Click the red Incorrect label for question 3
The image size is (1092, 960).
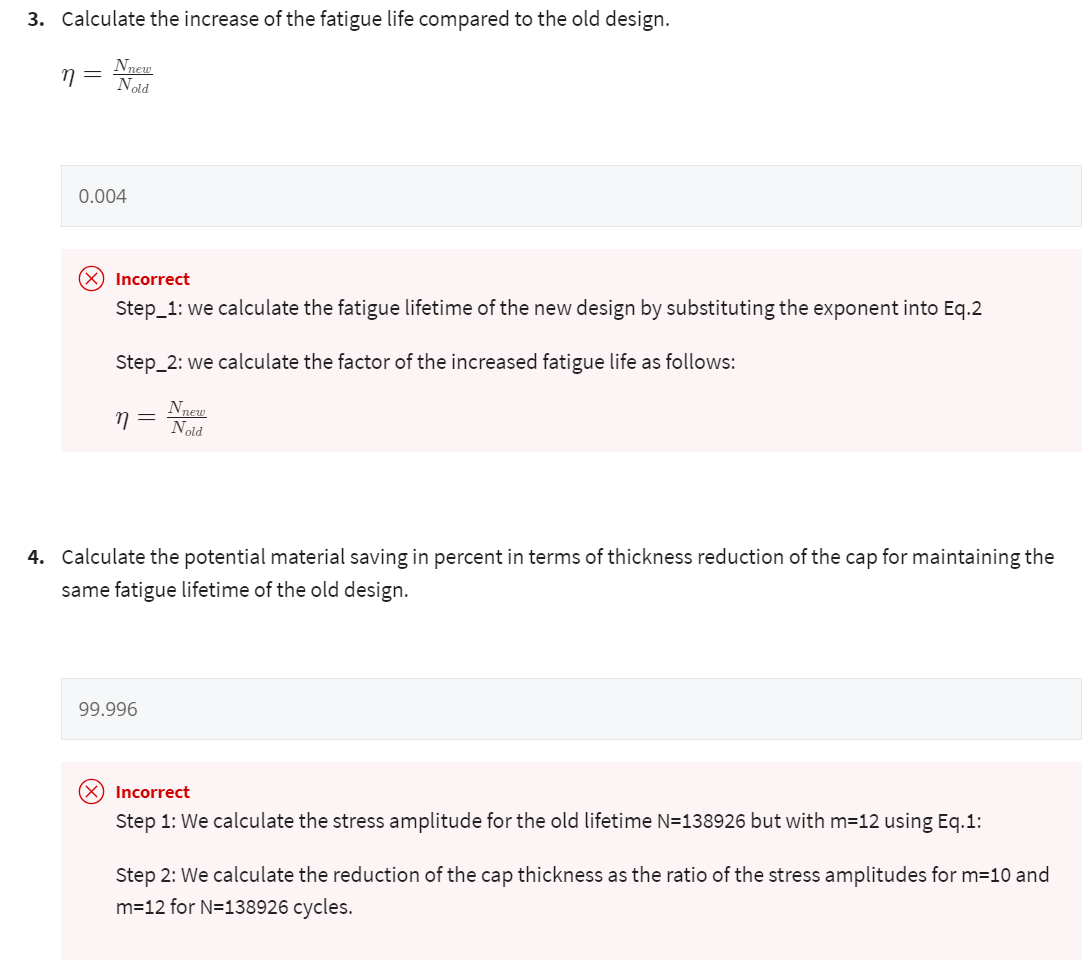152,279
